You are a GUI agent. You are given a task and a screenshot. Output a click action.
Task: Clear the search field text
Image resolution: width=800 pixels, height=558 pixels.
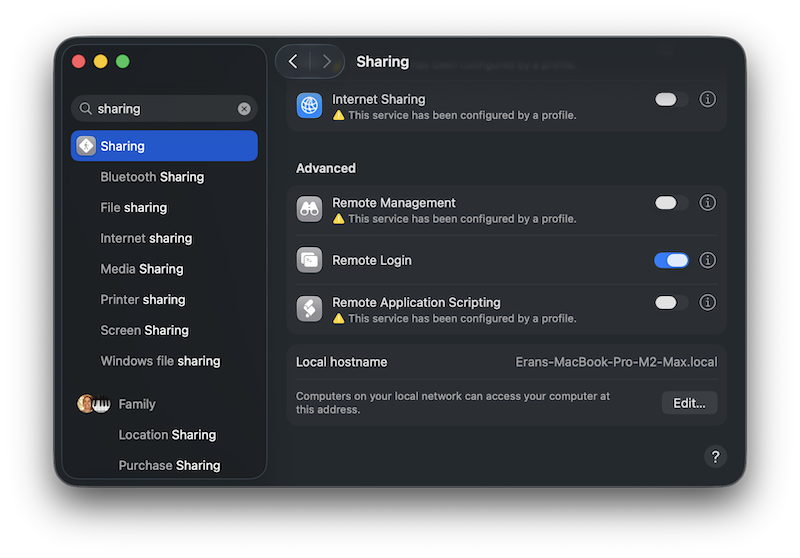[x=244, y=109]
